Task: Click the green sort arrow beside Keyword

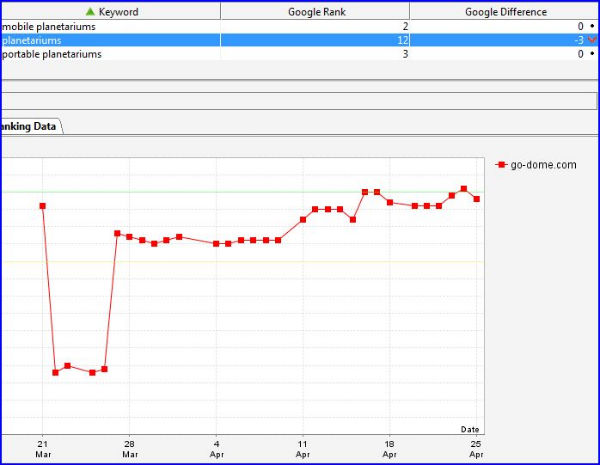Action: click(x=90, y=11)
